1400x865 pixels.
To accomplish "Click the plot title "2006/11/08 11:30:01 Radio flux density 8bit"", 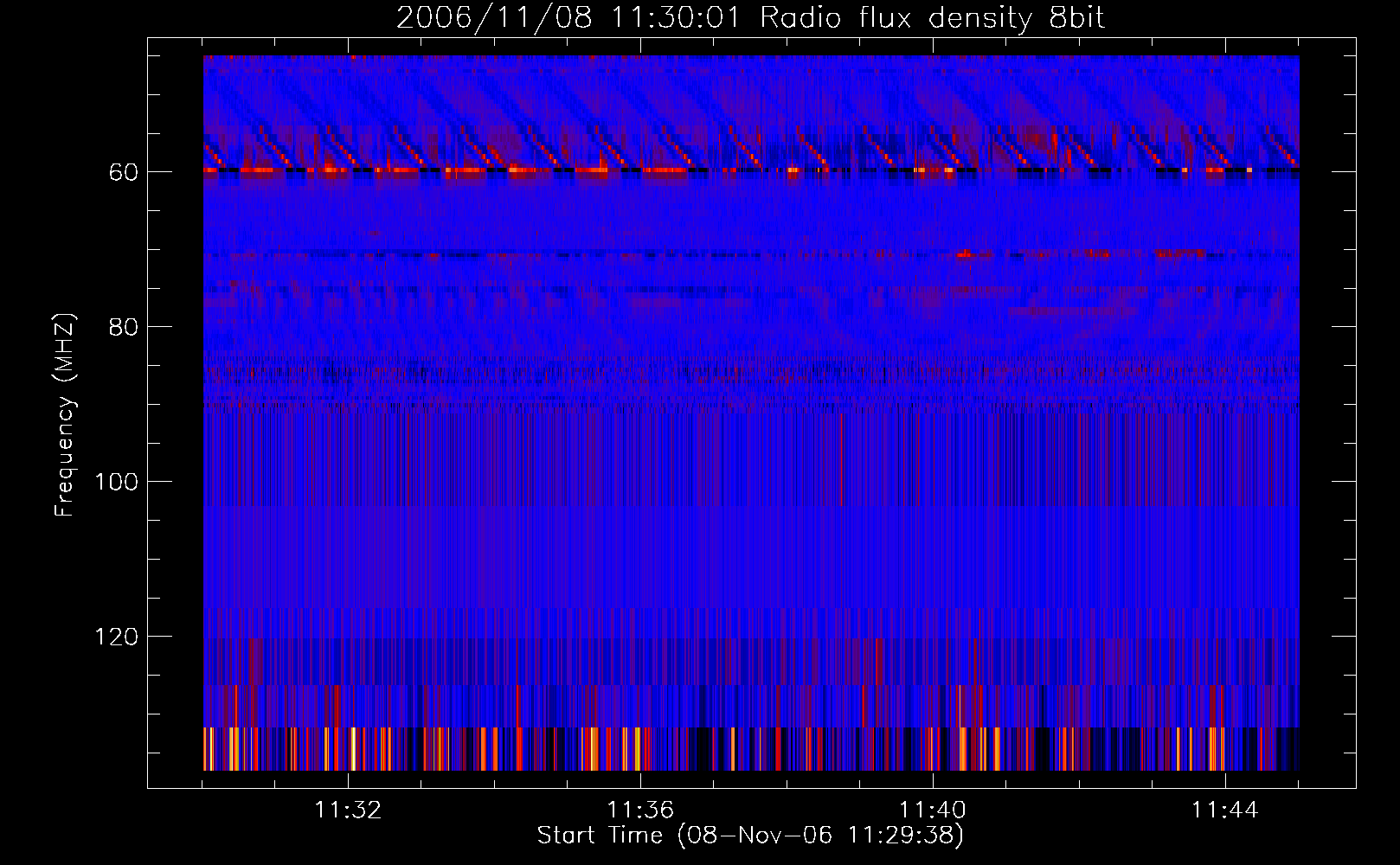I will click(x=750, y=18).
